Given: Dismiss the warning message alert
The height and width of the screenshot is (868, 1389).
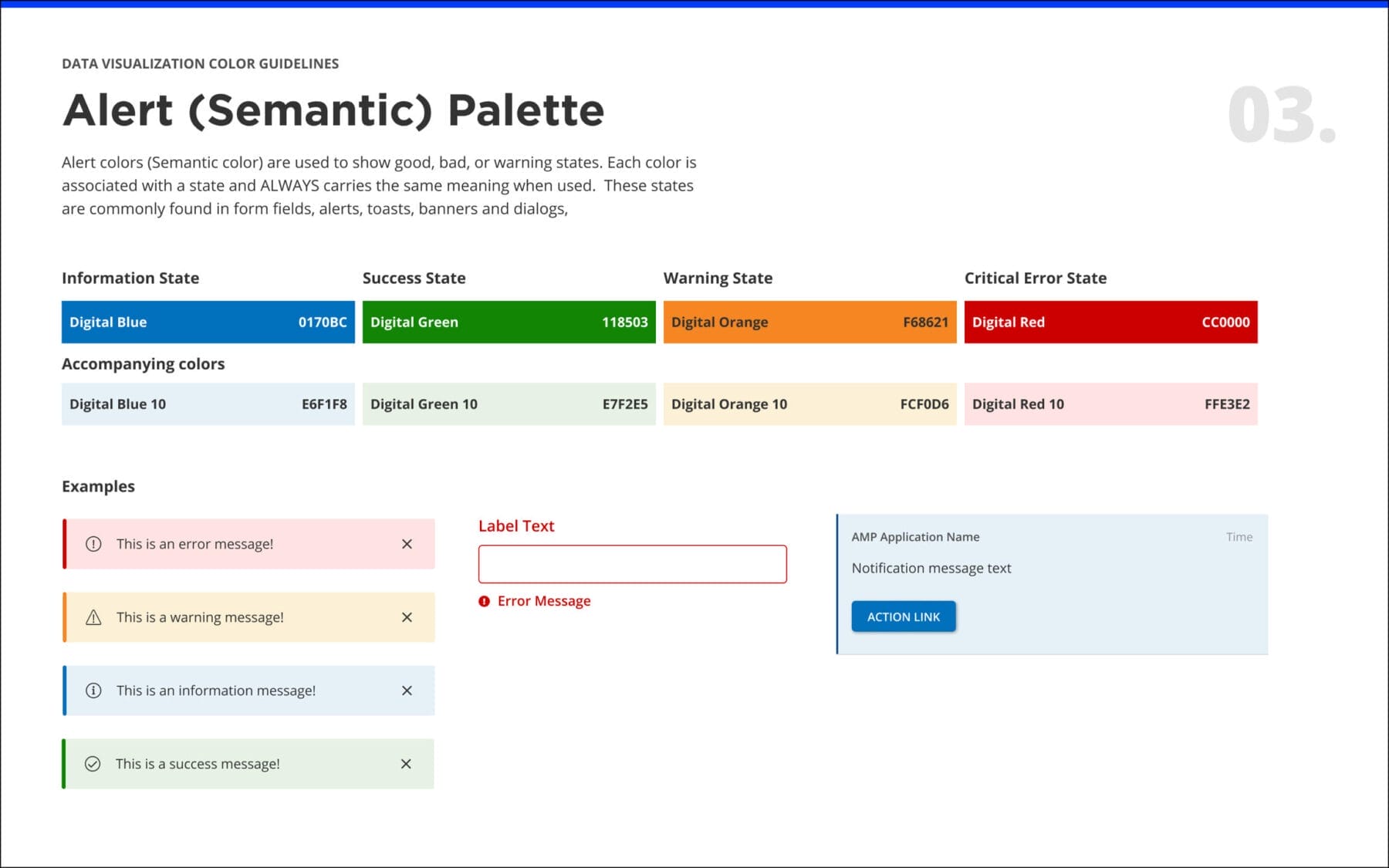Looking at the screenshot, I should tap(407, 616).
